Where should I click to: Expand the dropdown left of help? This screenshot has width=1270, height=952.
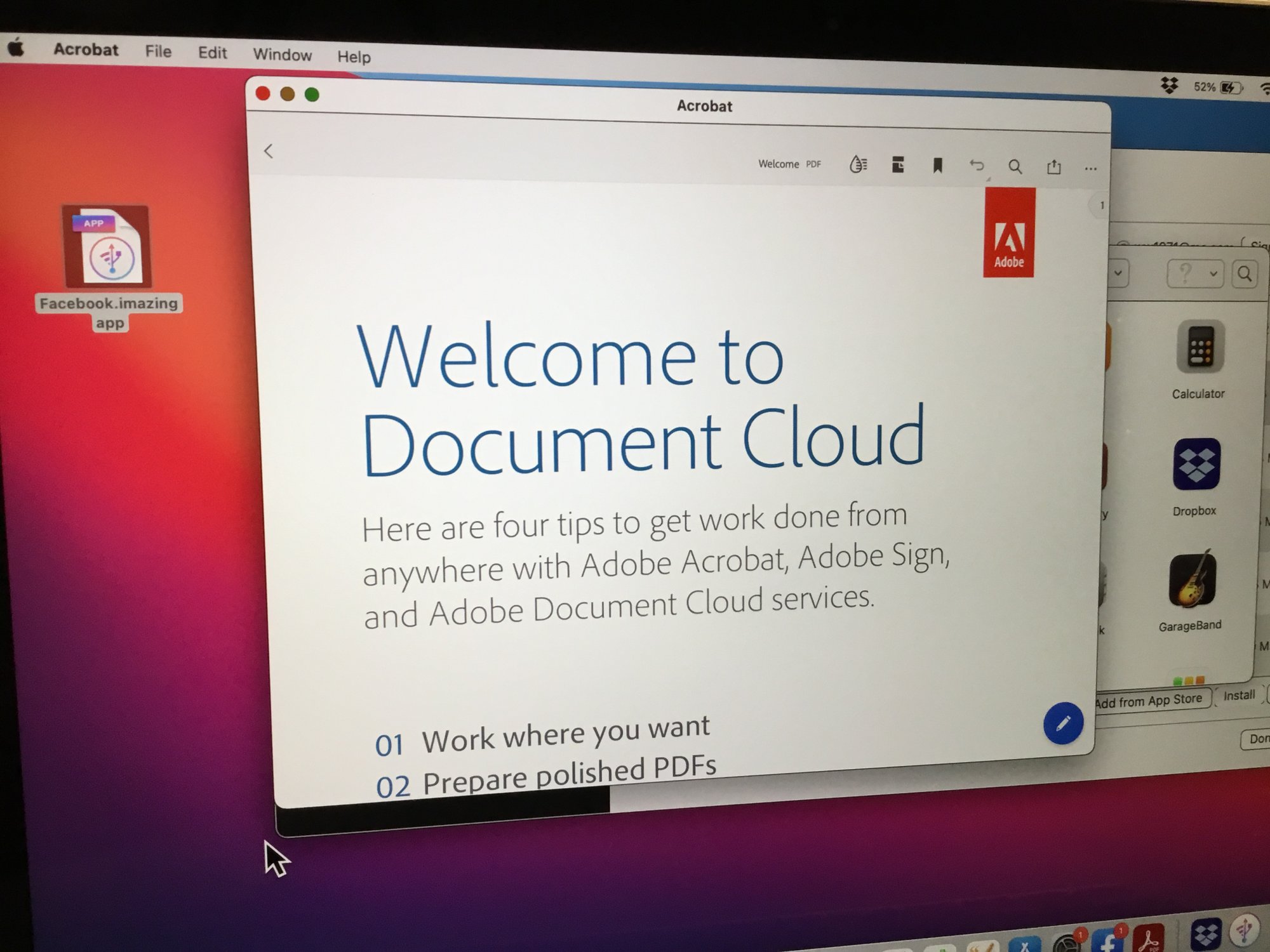pos(1118,274)
